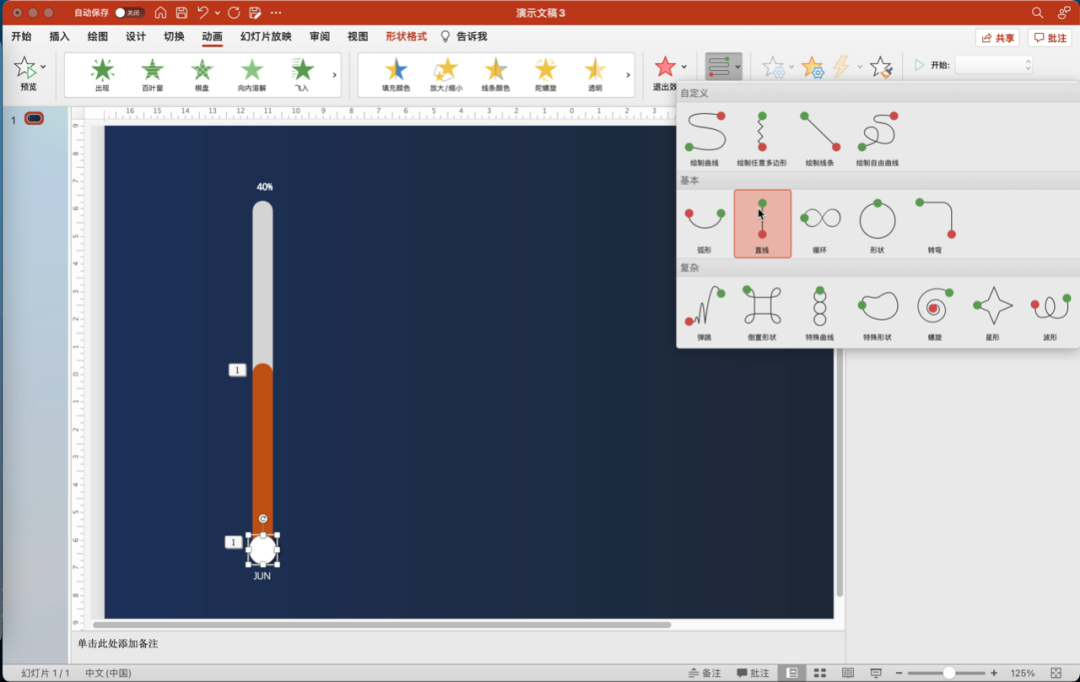This screenshot has width=1080, height=682.
Task: Click the 批注 button in the ribbon
Action: (1050, 38)
